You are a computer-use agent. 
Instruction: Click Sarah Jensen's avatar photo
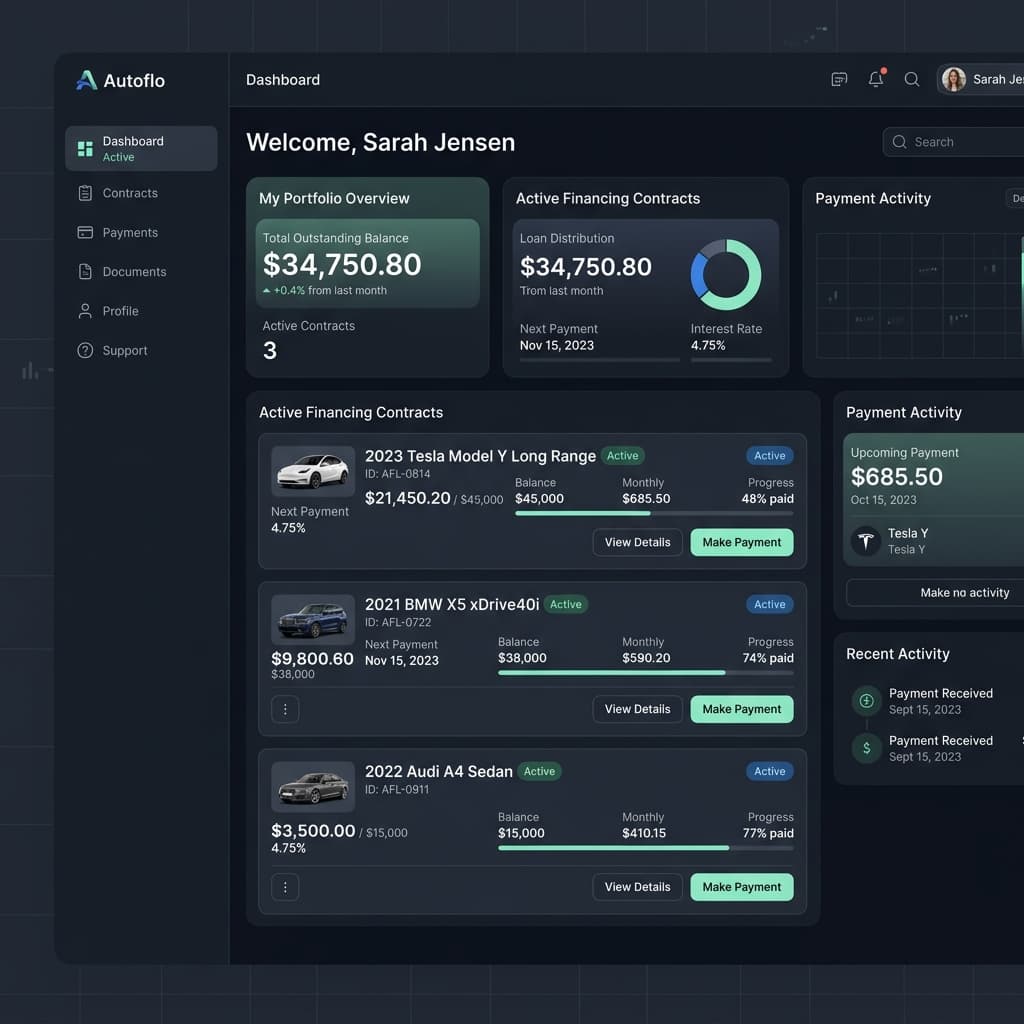[x=953, y=80]
